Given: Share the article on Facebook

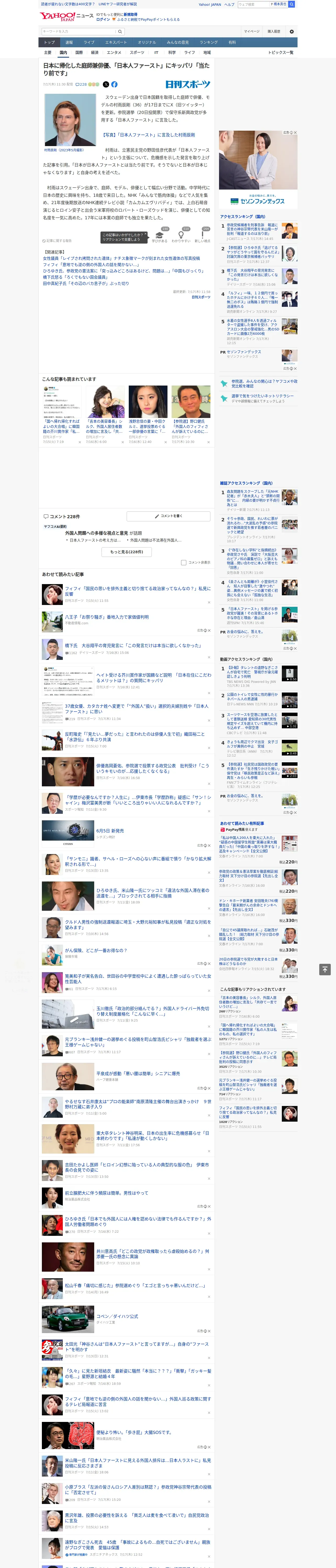Looking at the screenshot, I should (x=114, y=85).
